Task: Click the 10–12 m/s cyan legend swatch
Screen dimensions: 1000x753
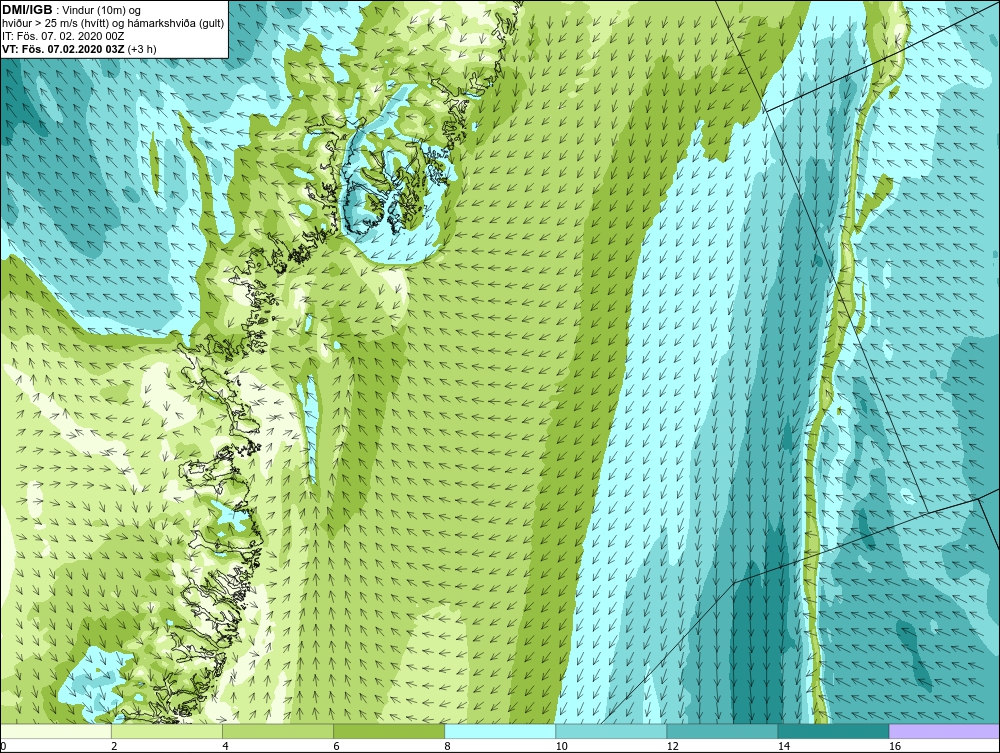Action: [611, 731]
